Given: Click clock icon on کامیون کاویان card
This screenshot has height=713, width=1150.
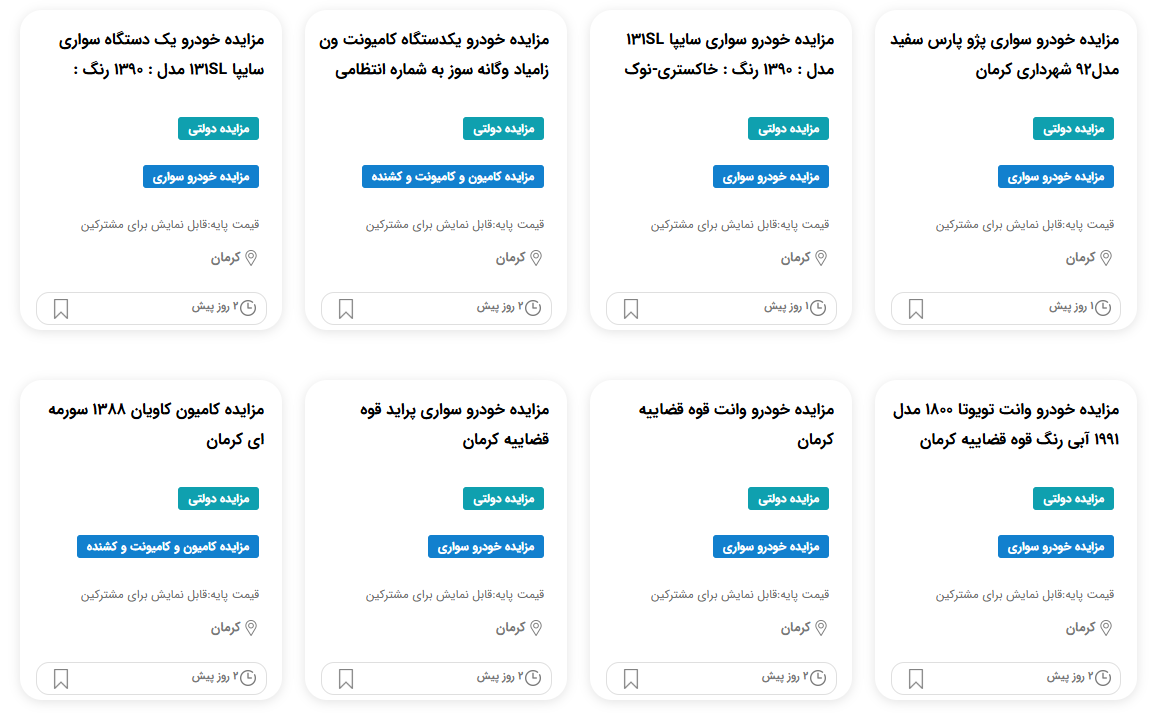Looking at the screenshot, I should [x=249, y=678].
